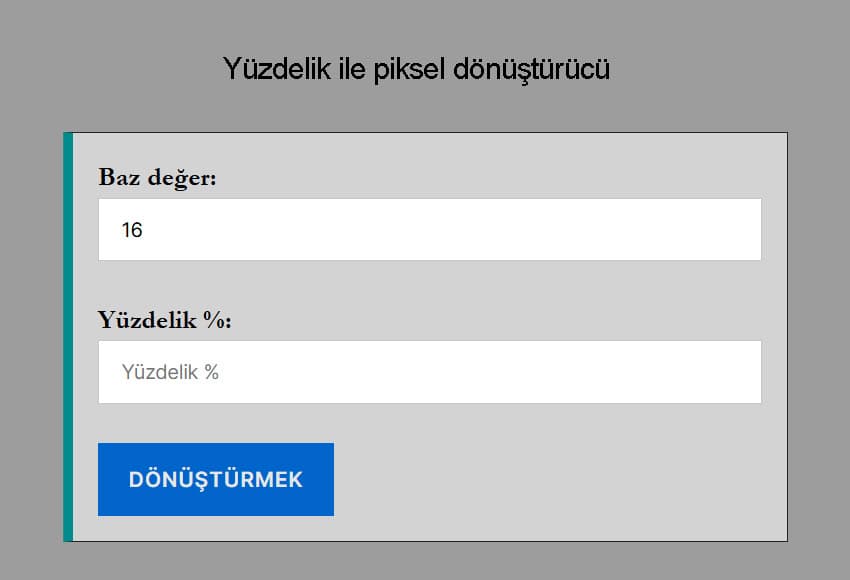Click the "%:" symbol in the second label
This screenshot has height=580, width=850.
[x=217, y=320]
